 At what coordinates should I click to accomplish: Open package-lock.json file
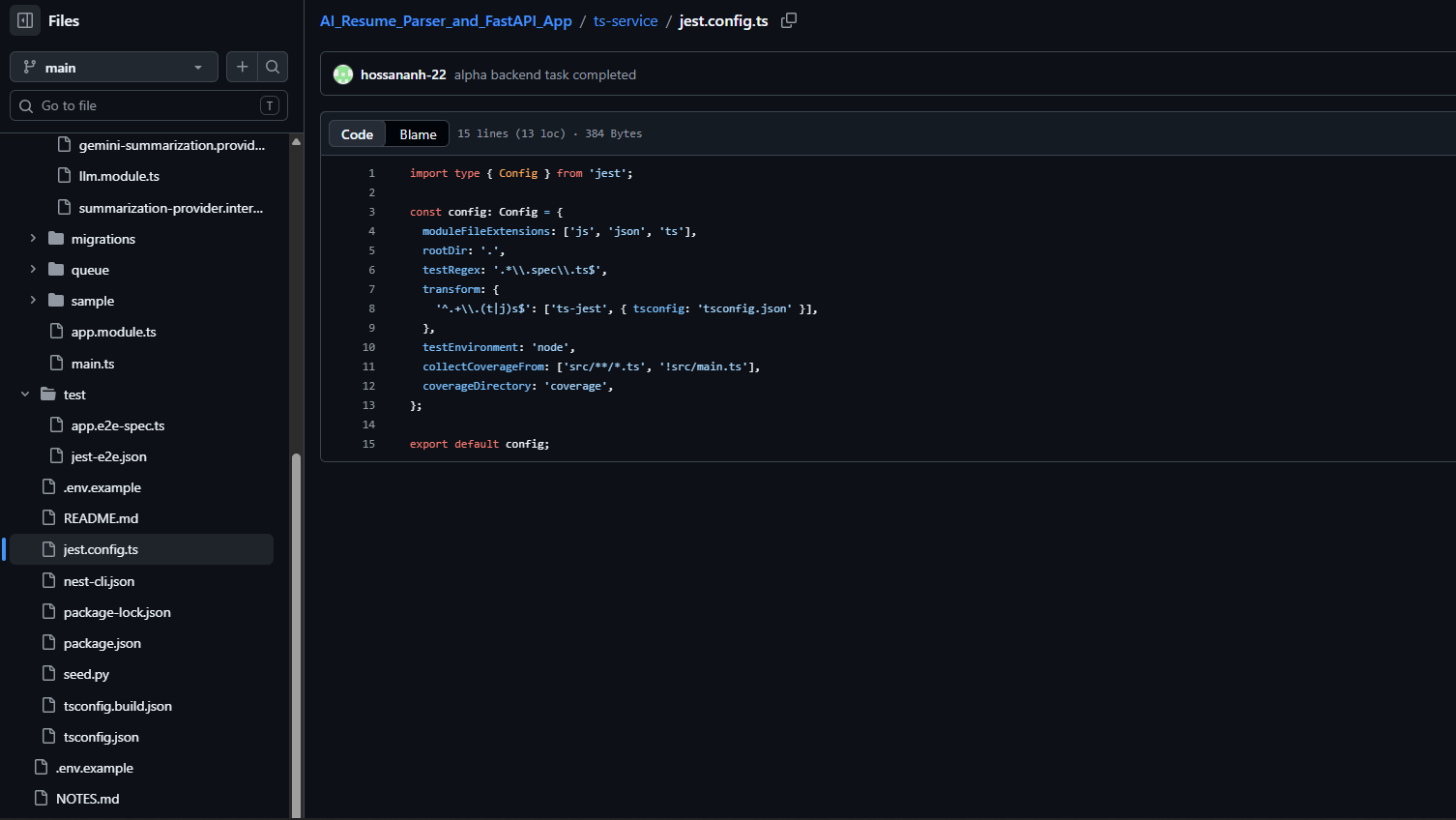pos(117,612)
